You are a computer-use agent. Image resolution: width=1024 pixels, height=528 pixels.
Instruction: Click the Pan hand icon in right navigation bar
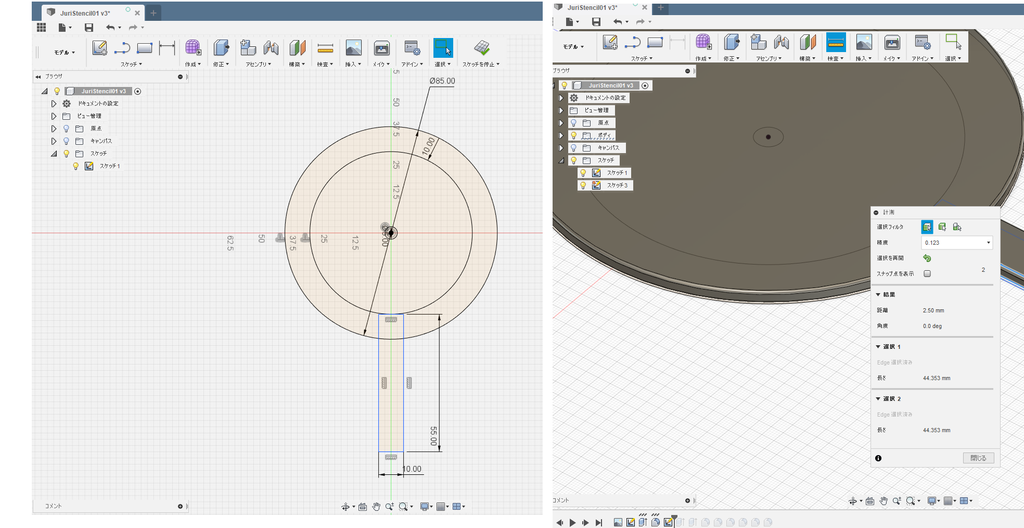[882, 500]
